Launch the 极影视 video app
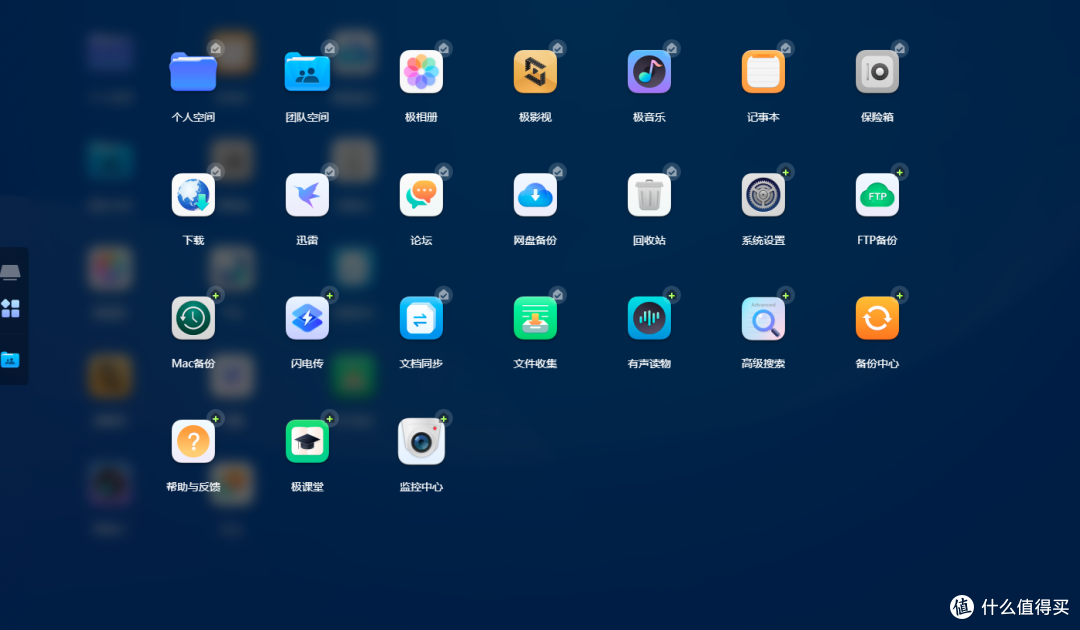Screen dimensions: 1080x630 [x=535, y=72]
